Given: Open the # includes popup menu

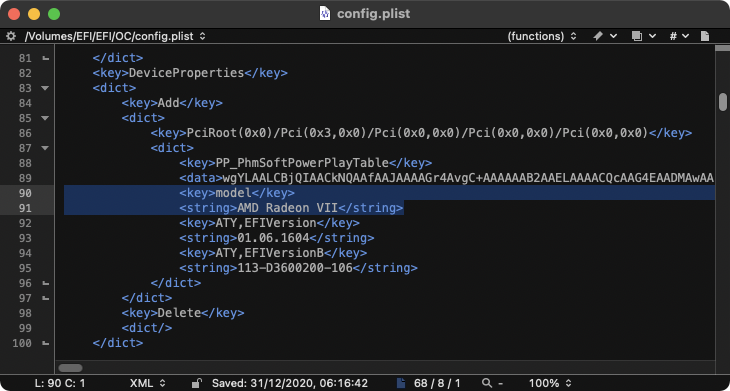Looking at the screenshot, I should click(x=673, y=36).
